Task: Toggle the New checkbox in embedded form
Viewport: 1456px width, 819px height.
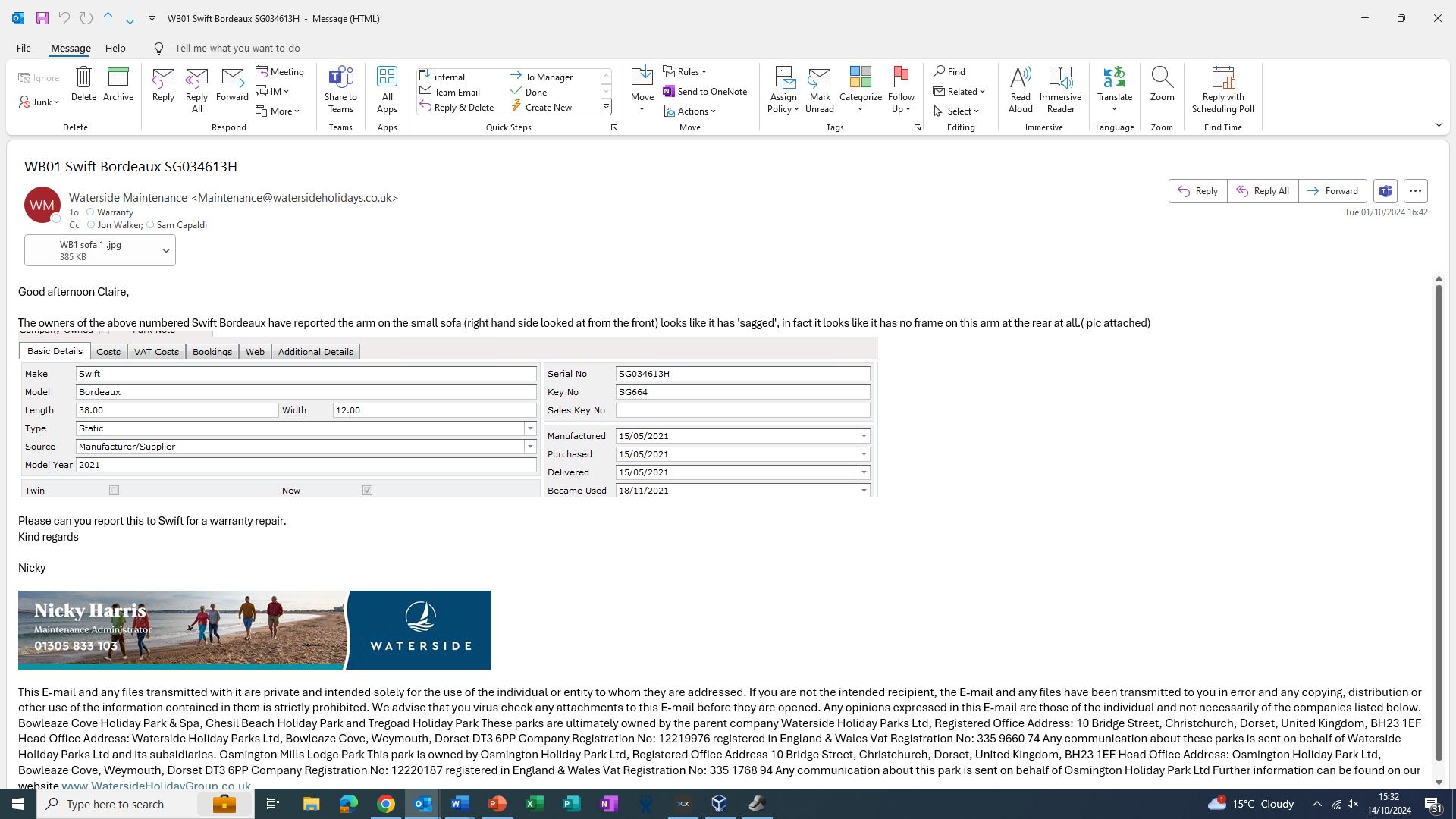Action: pyautogui.click(x=368, y=491)
